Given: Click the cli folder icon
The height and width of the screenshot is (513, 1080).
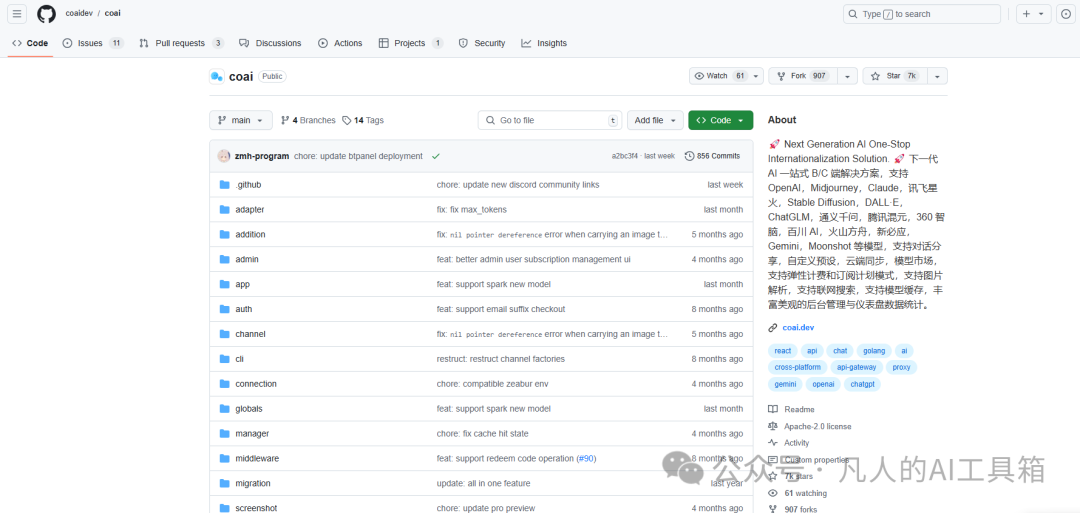Looking at the screenshot, I should 224,359.
